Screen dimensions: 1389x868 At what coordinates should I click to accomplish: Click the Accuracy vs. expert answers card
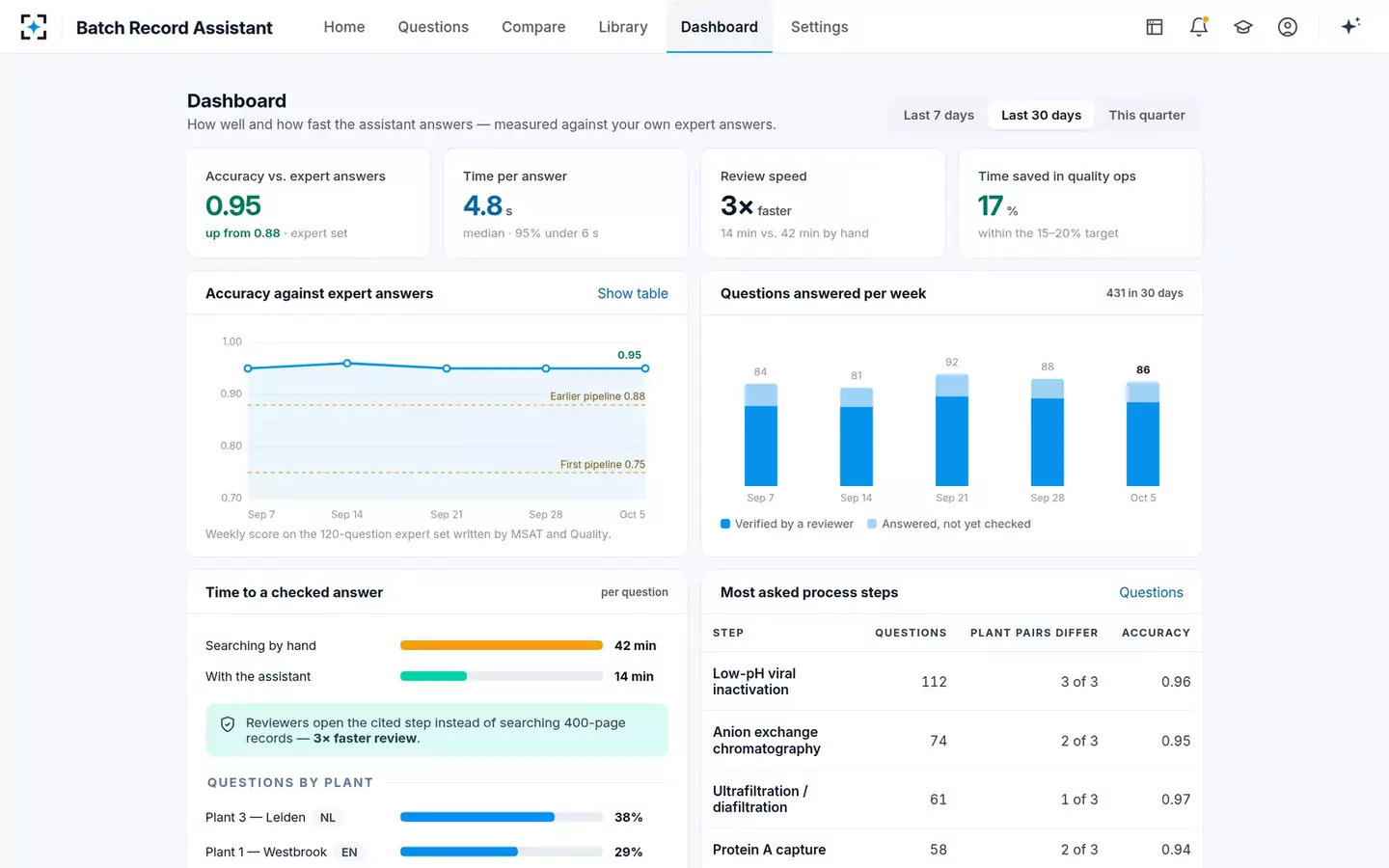click(308, 203)
